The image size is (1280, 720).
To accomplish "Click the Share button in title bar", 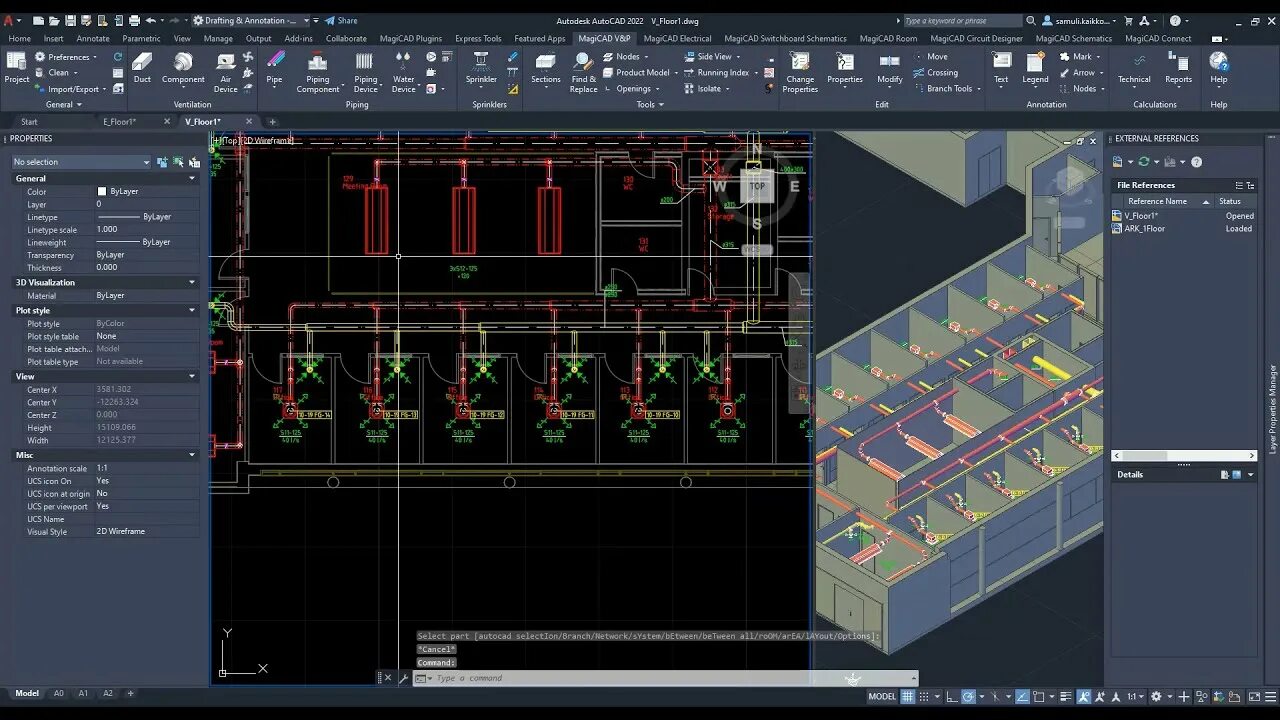I will click(341, 20).
